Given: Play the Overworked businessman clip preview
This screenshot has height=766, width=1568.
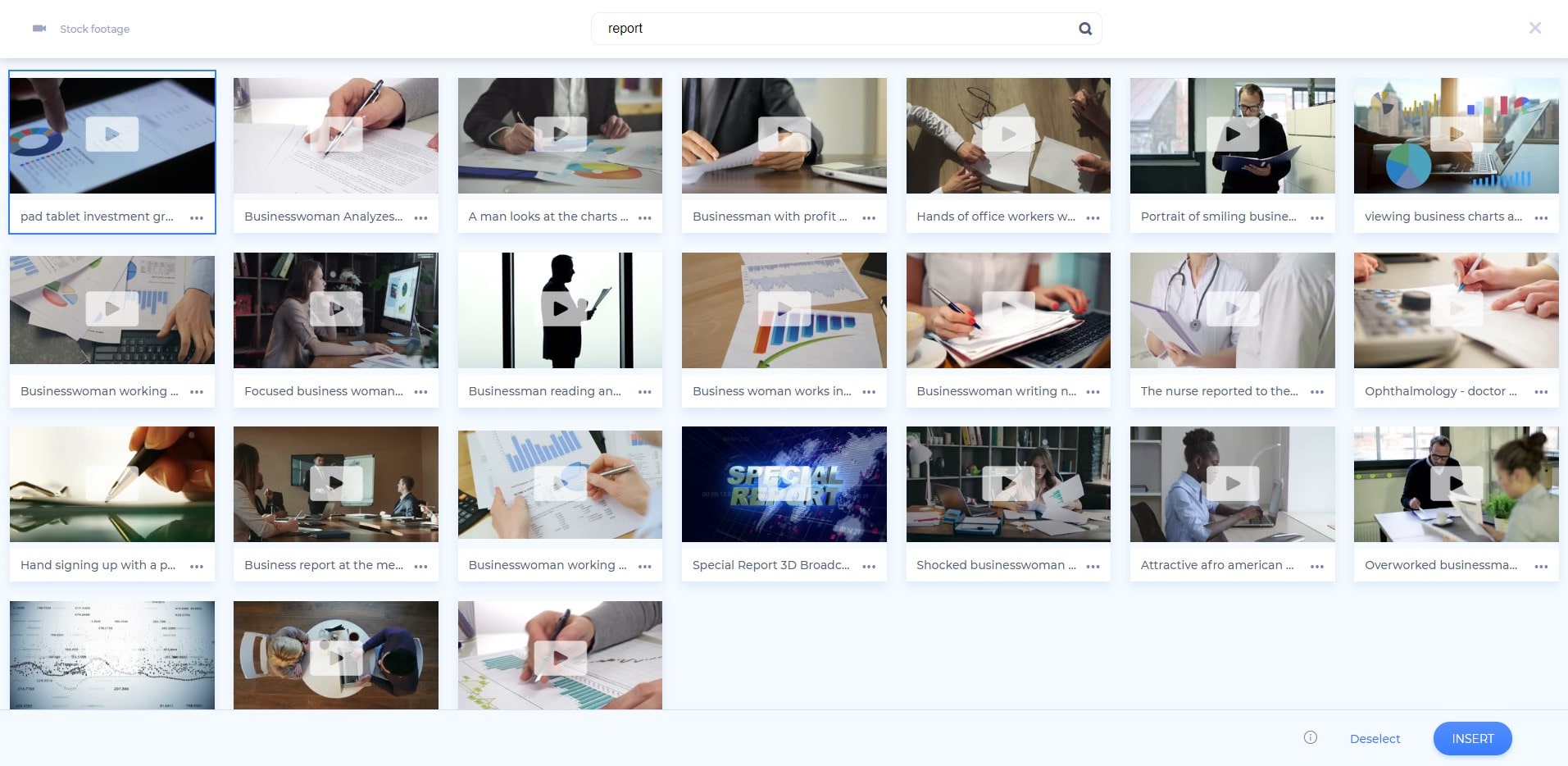Looking at the screenshot, I should (x=1457, y=483).
